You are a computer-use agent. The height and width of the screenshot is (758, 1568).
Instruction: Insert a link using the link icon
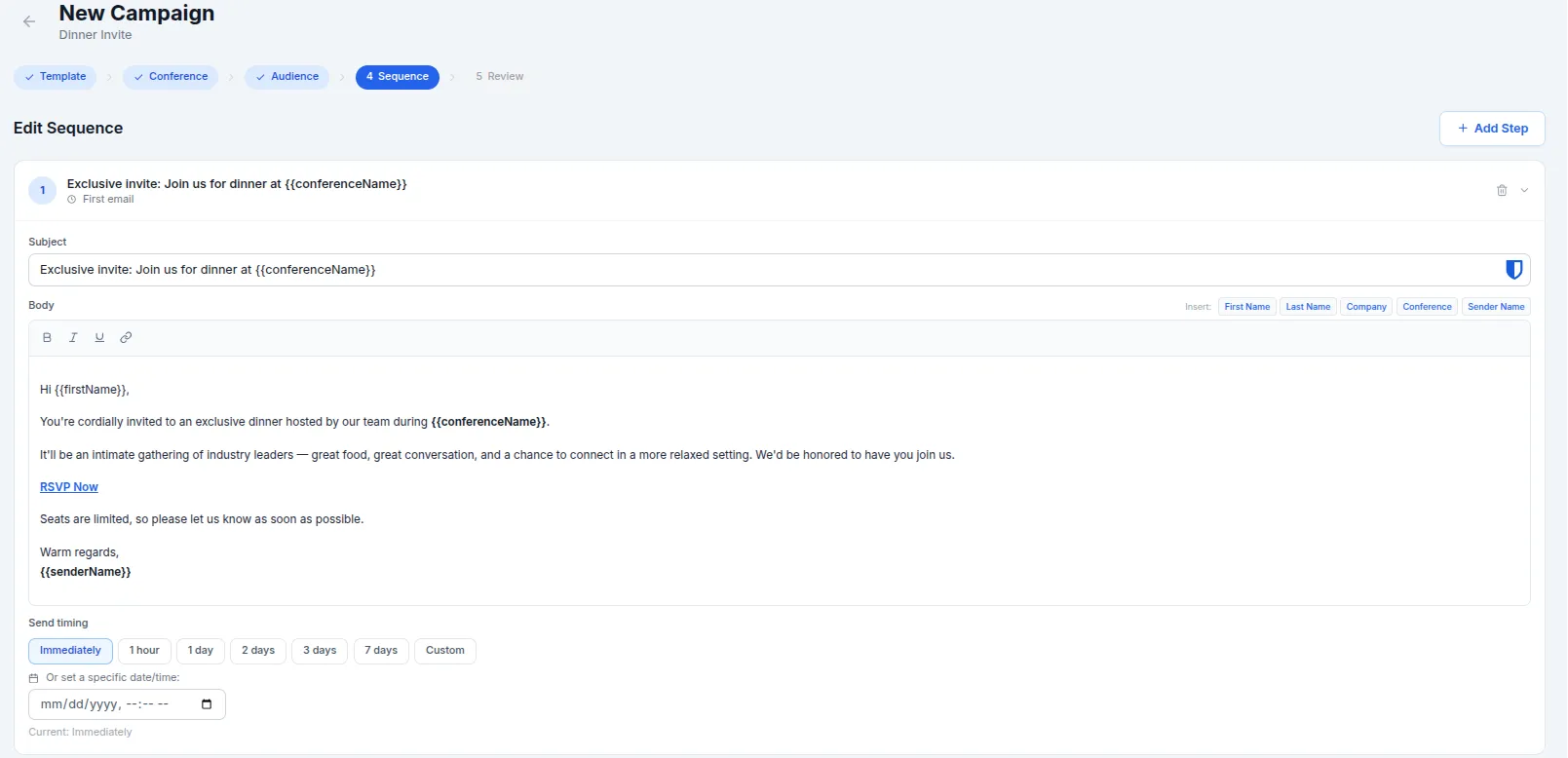126,337
